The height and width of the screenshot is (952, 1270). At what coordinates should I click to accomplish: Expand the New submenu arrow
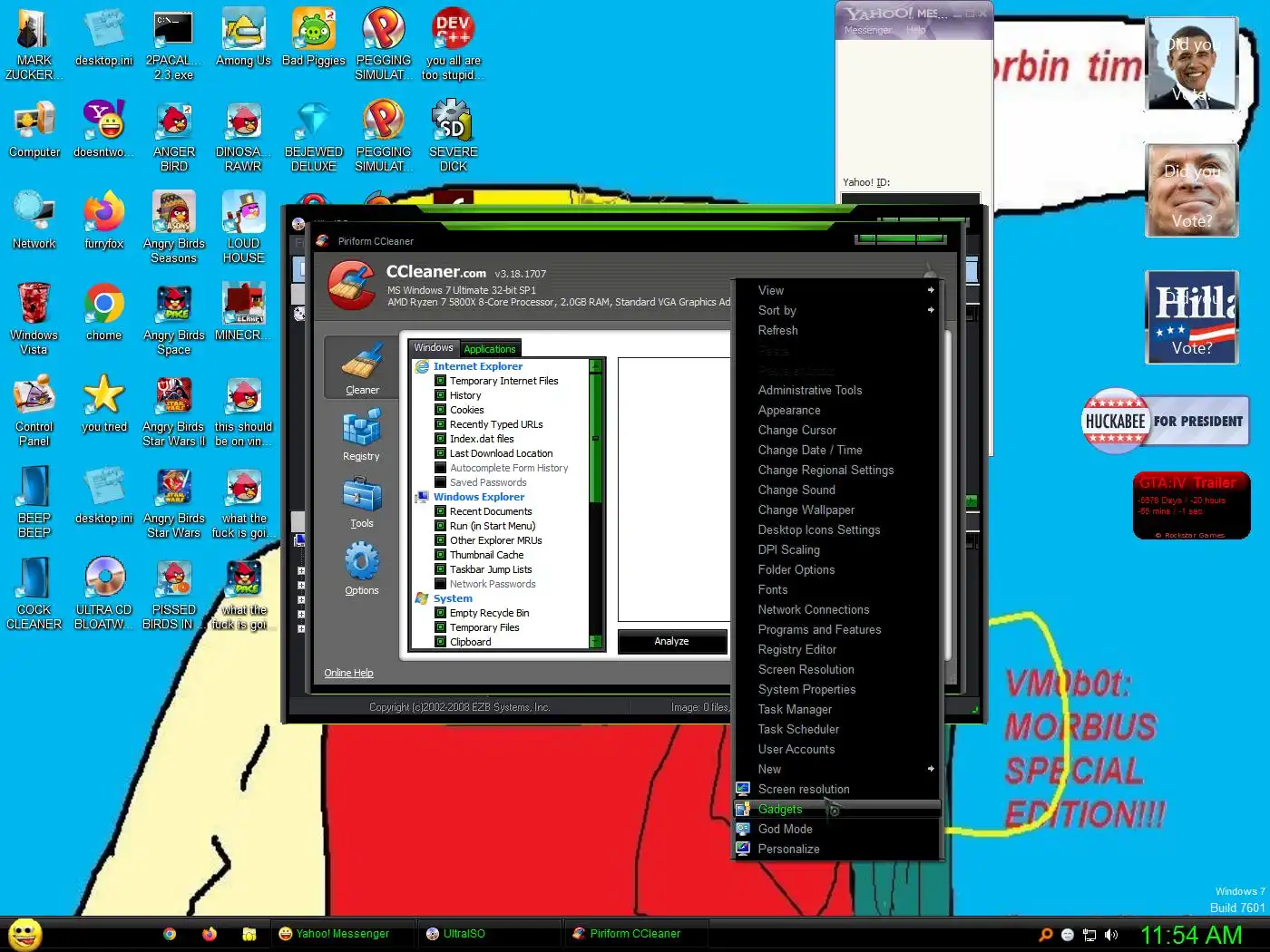coord(931,769)
